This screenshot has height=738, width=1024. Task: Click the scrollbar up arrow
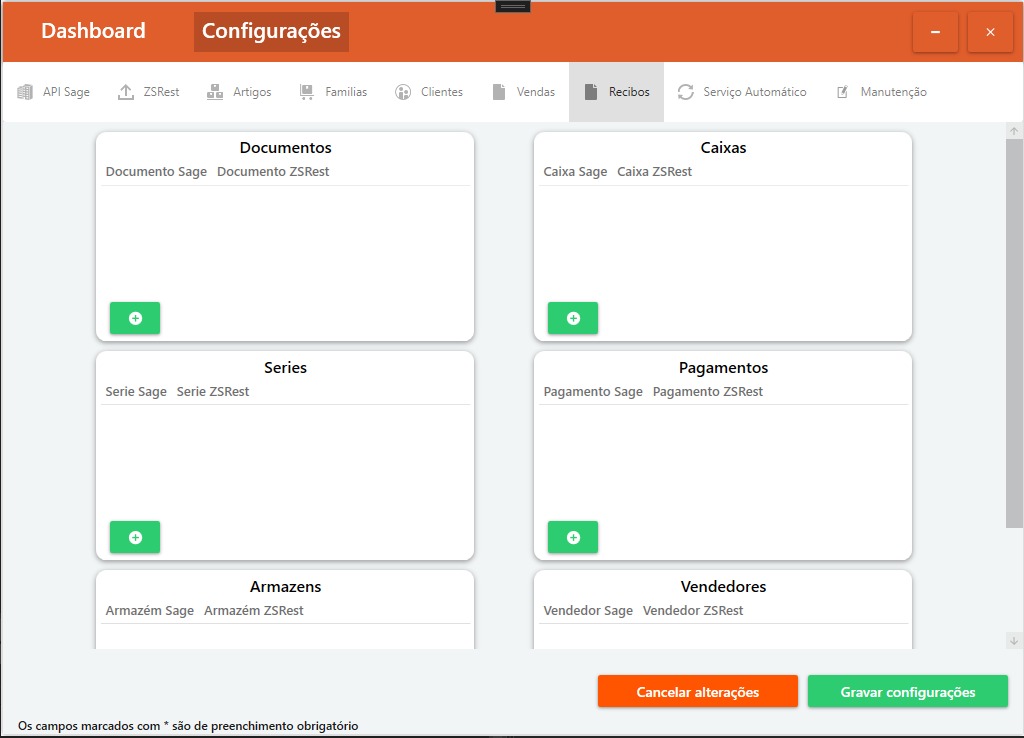tap(1014, 131)
